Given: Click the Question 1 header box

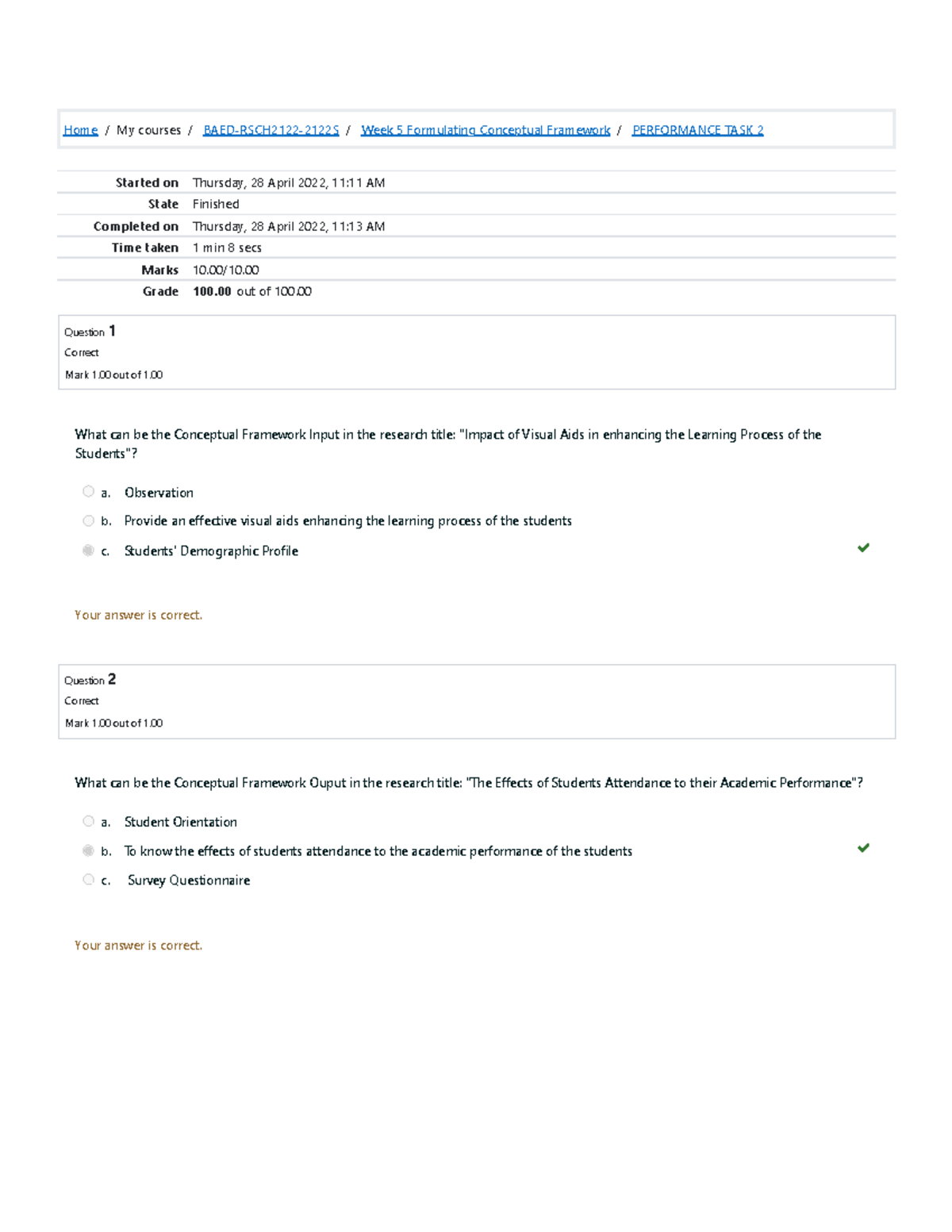Looking at the screenshot, I should coord(476,351).
